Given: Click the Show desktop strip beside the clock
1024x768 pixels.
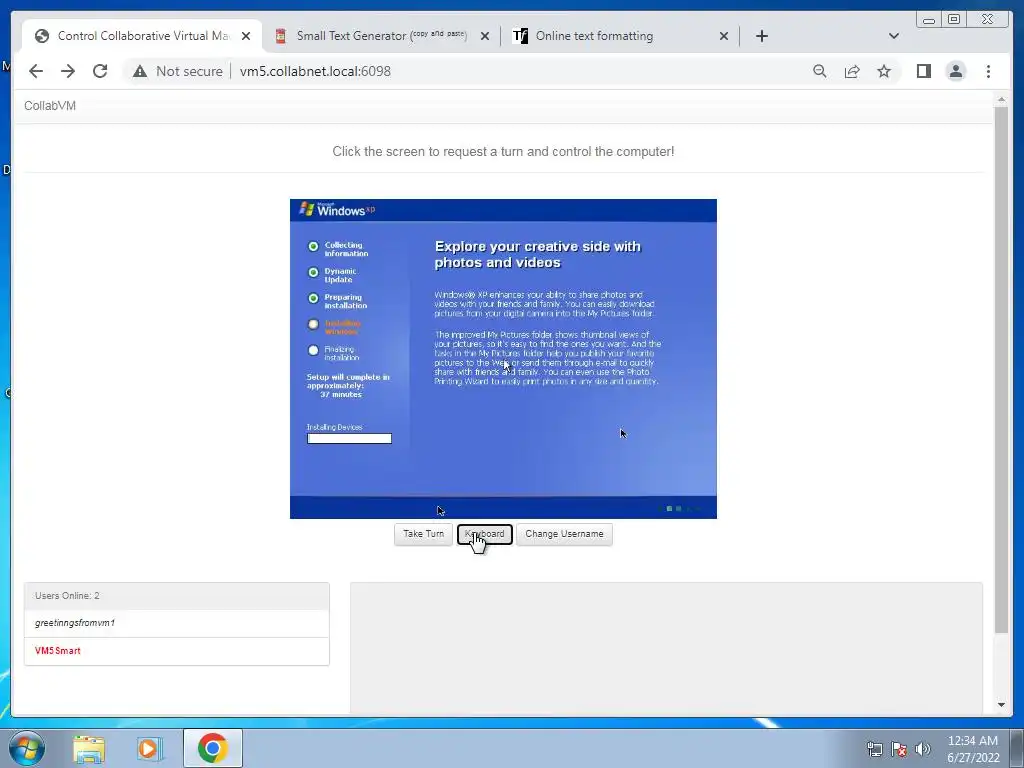Looking at the screenshot, I should [1017, 748].
